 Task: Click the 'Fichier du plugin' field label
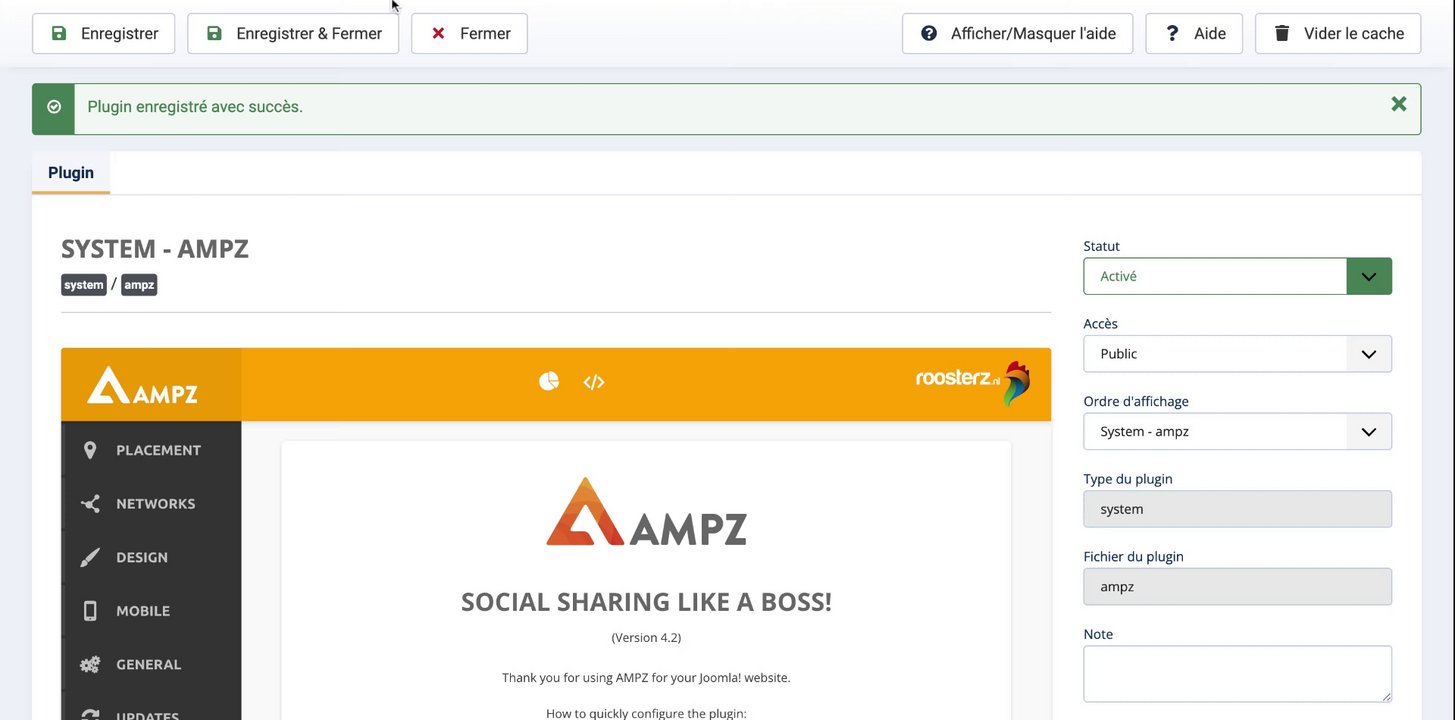(x=1133, y=557)
